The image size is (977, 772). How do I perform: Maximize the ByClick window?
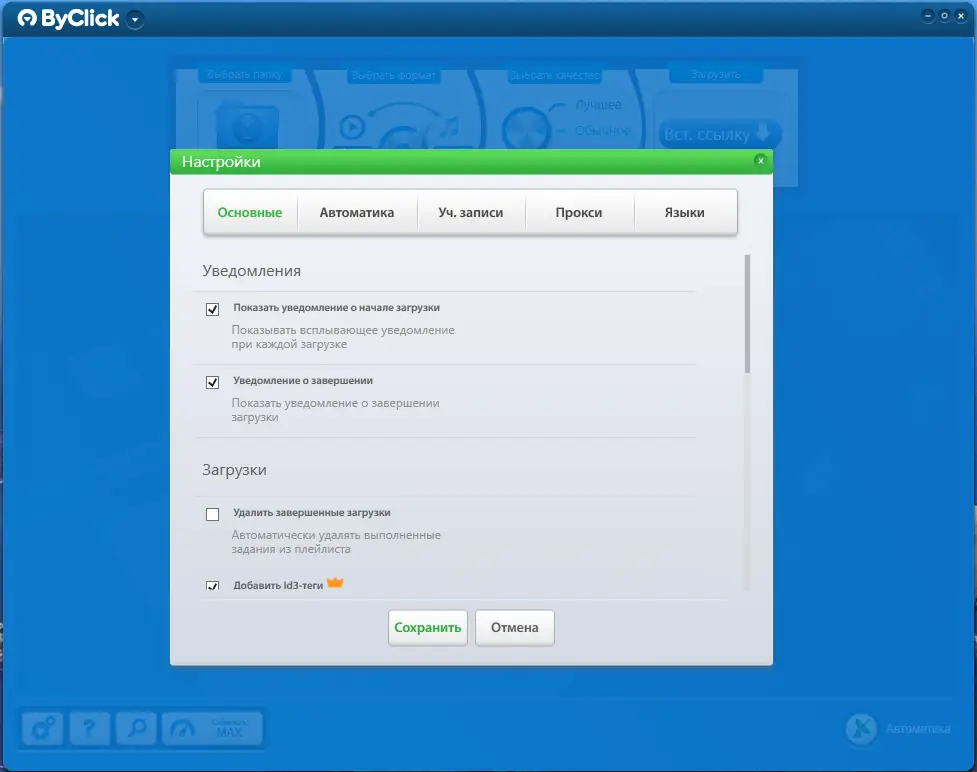coord(945,16)
